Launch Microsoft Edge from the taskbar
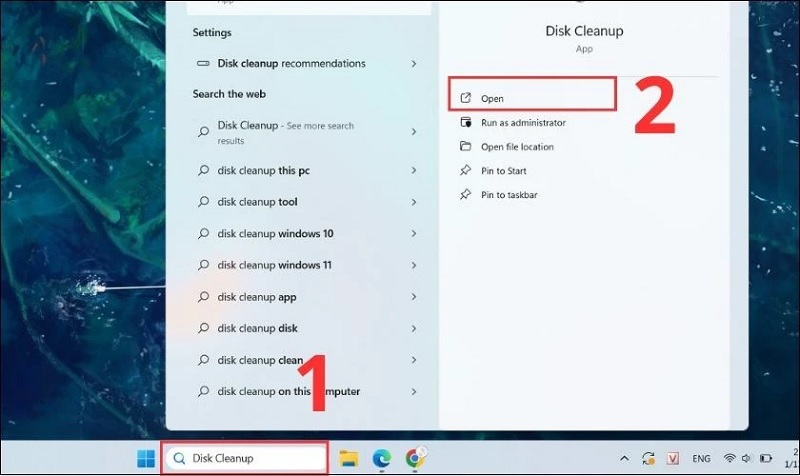800x476 pixels. click(x=381, y=458)
